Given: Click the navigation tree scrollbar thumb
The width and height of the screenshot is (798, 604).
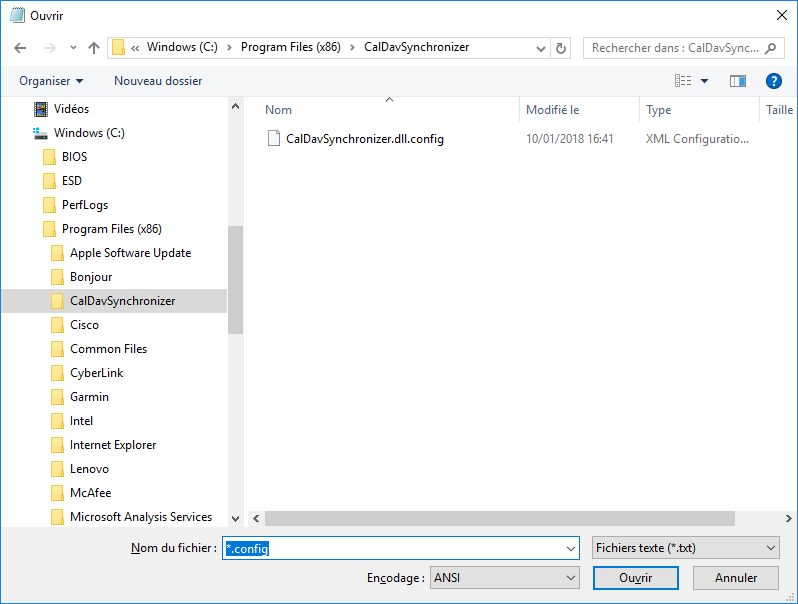Looking at the screenshot, I should (235, 280).
